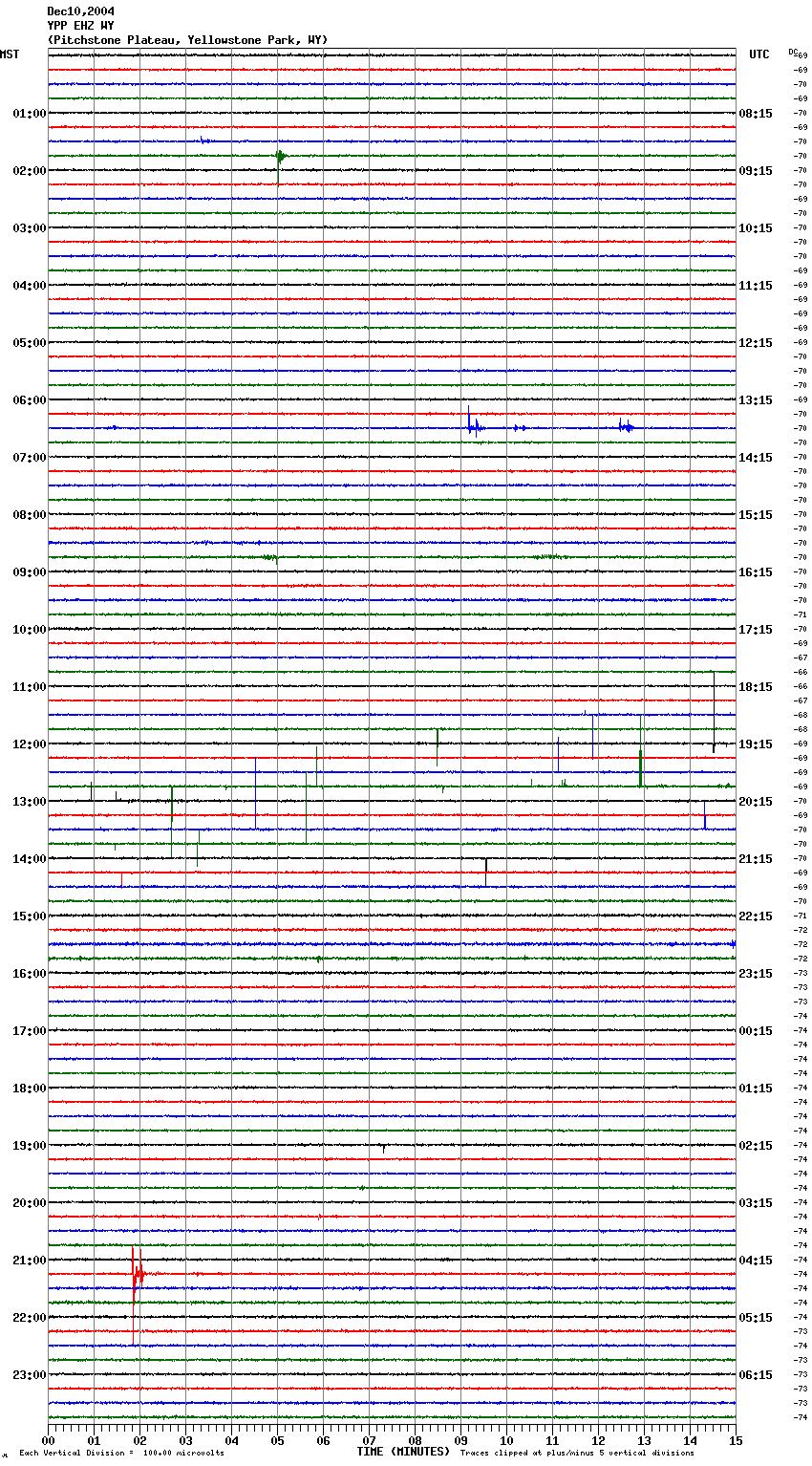Screen dimensions: 812x1466
Task: Click the 12:15 UTC time label
Action: point(756,343)
